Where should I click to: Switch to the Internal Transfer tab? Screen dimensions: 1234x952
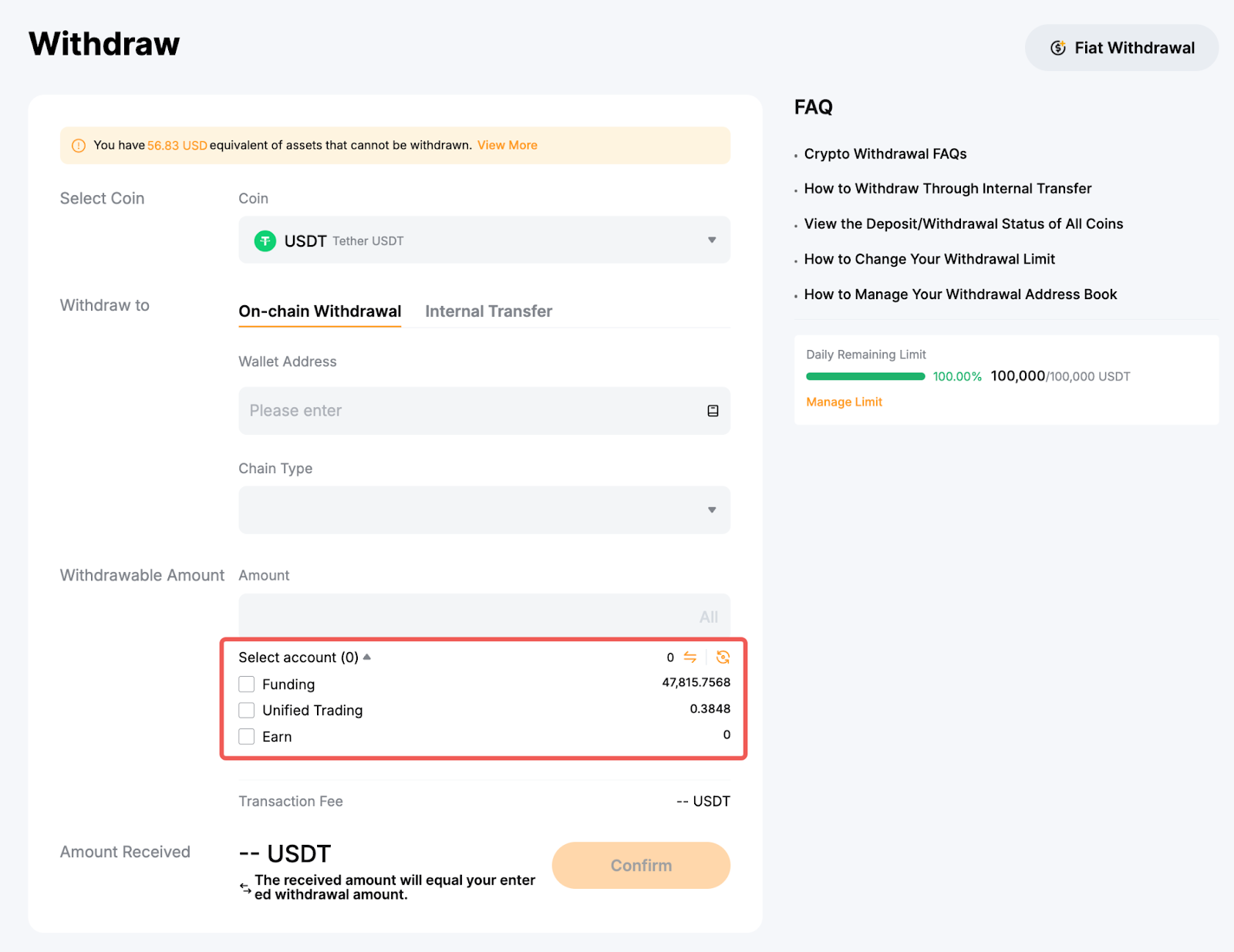click(x=488, y=311)
